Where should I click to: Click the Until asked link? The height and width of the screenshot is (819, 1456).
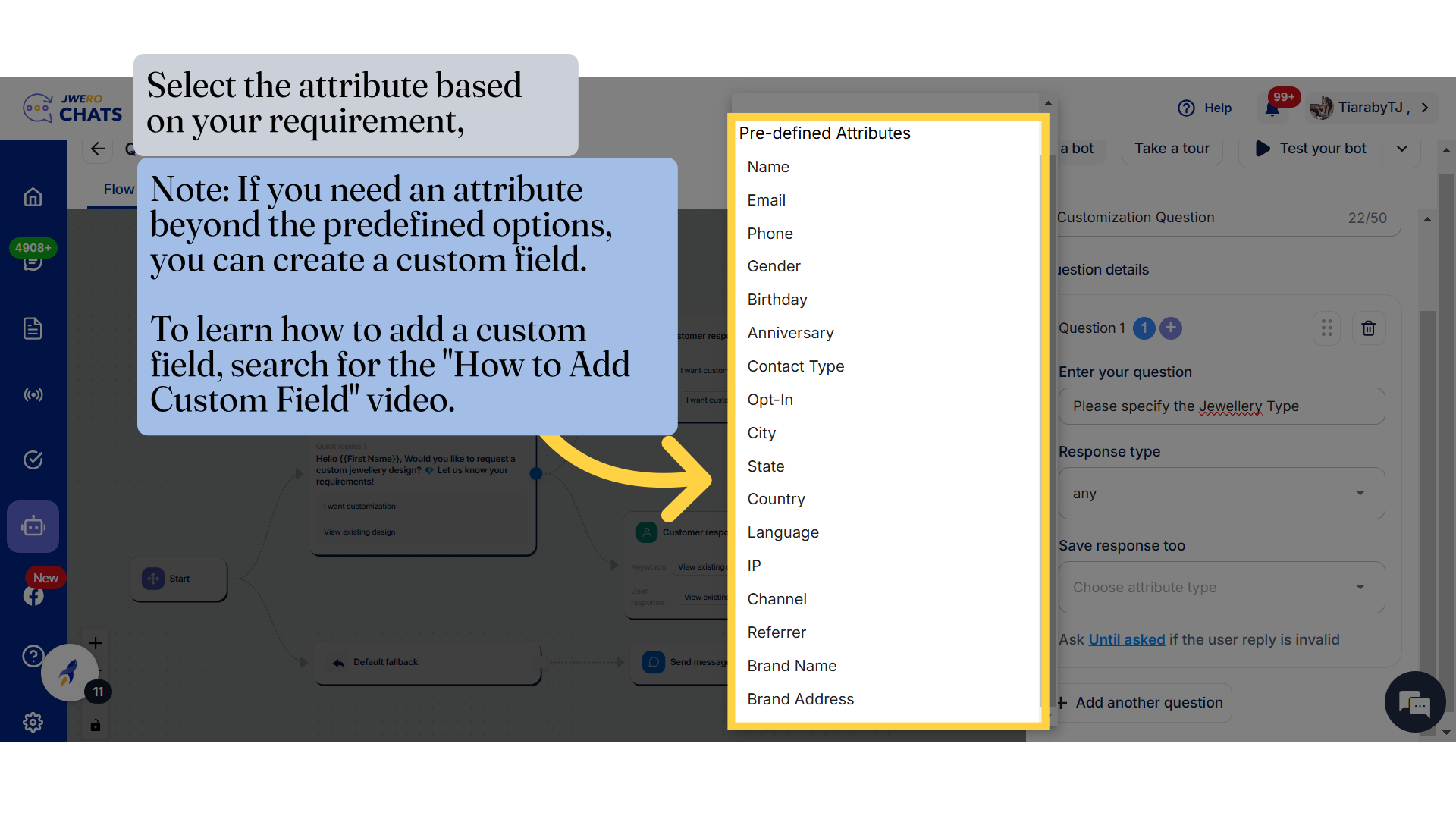point(1127,639)
